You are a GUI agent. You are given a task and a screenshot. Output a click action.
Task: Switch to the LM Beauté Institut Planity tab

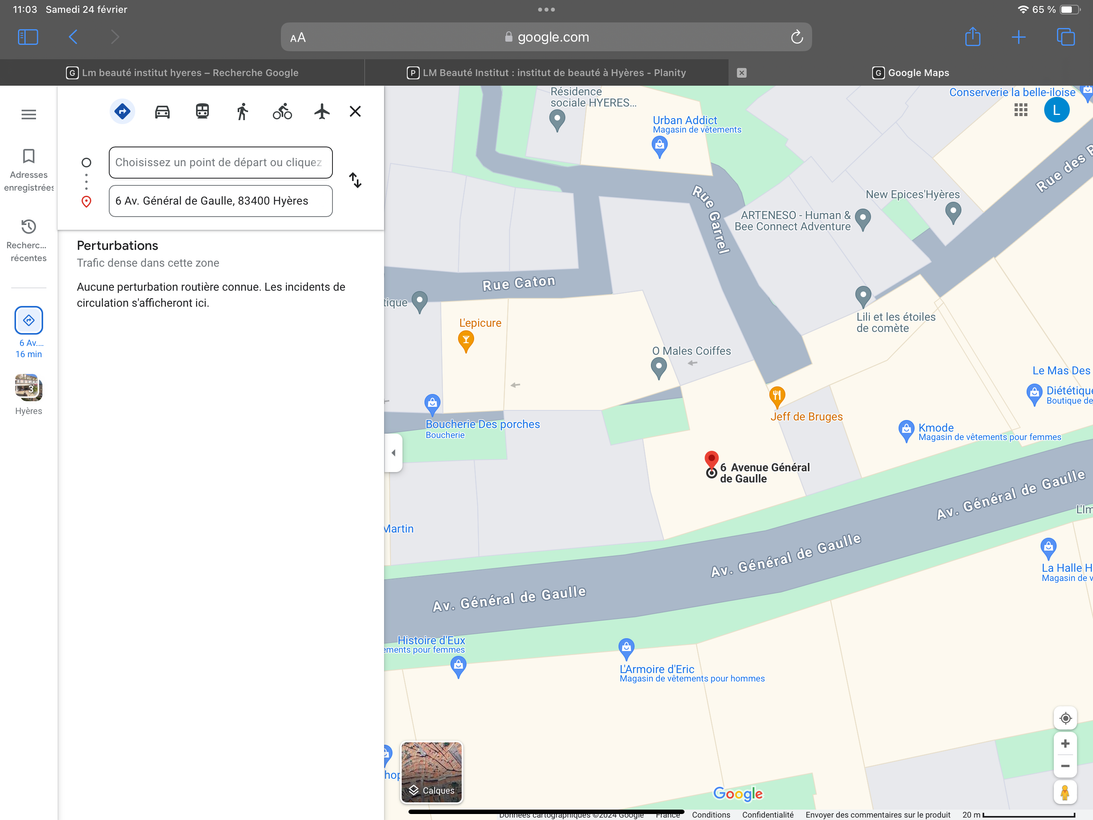pos(546,73)
